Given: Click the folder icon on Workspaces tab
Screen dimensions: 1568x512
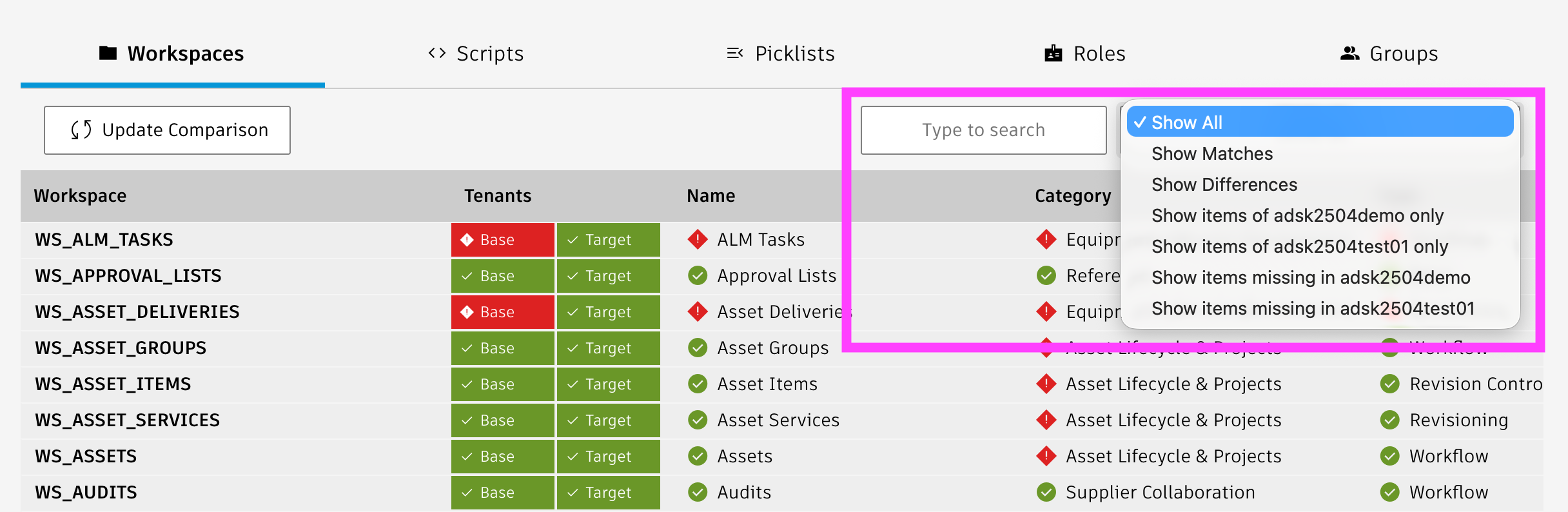Looking at the screenshot, I should tap(108, 53).
